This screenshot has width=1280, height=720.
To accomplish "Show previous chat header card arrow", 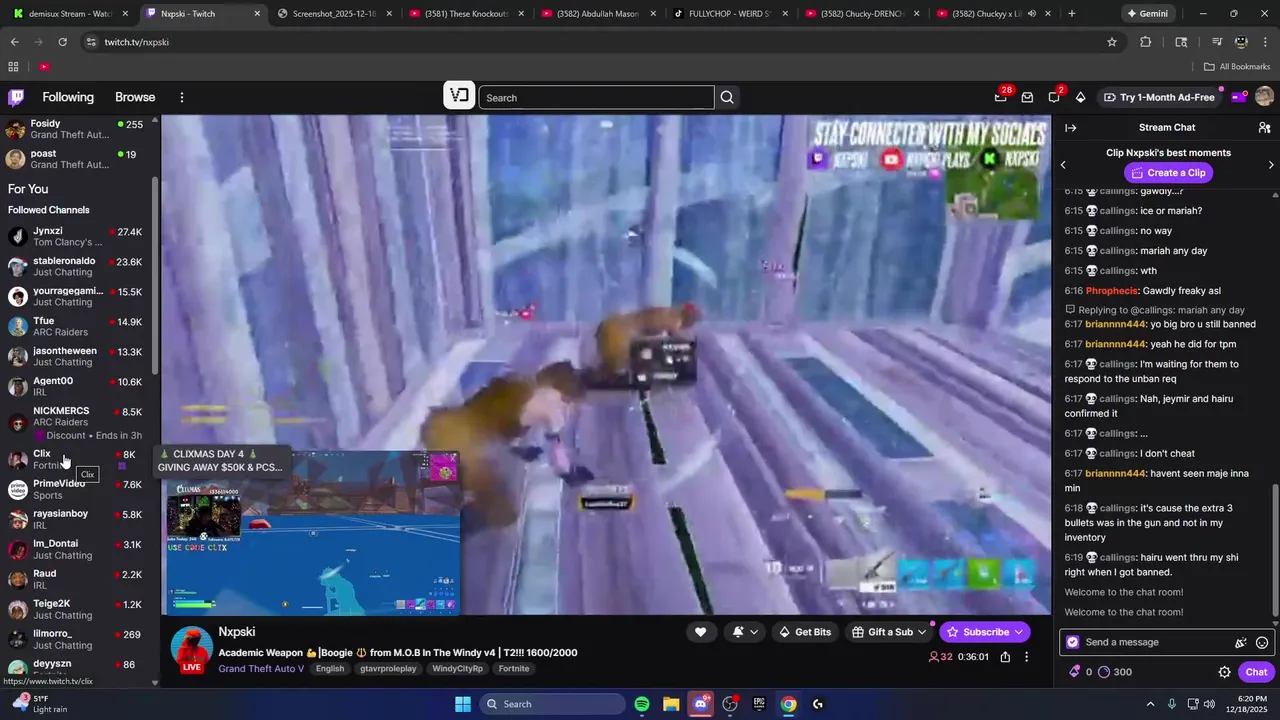I will 1063,165.
